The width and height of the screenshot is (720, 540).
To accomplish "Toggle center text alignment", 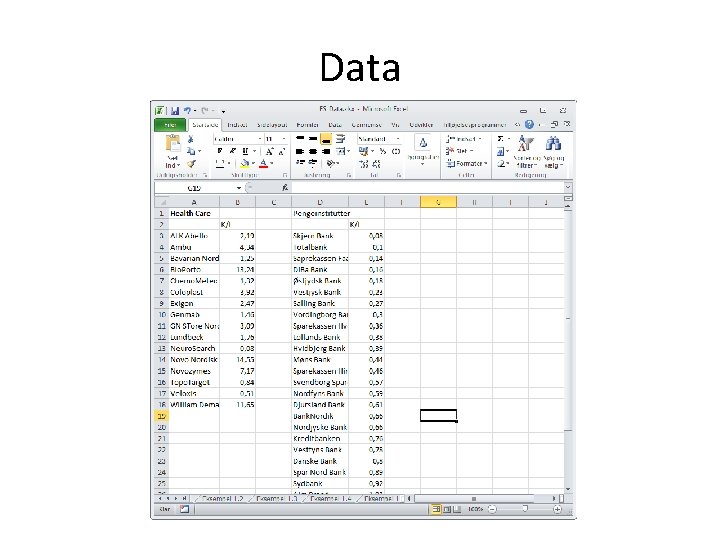I will click(313, 151).
